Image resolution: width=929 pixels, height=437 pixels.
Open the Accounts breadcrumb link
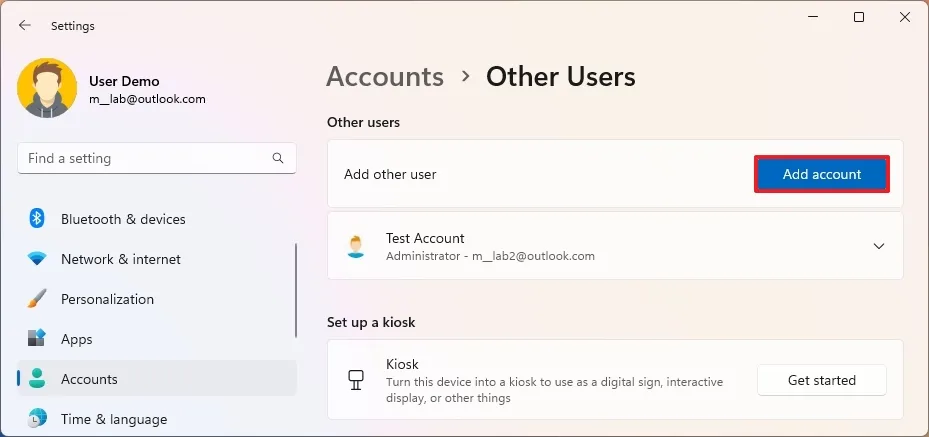385,77
